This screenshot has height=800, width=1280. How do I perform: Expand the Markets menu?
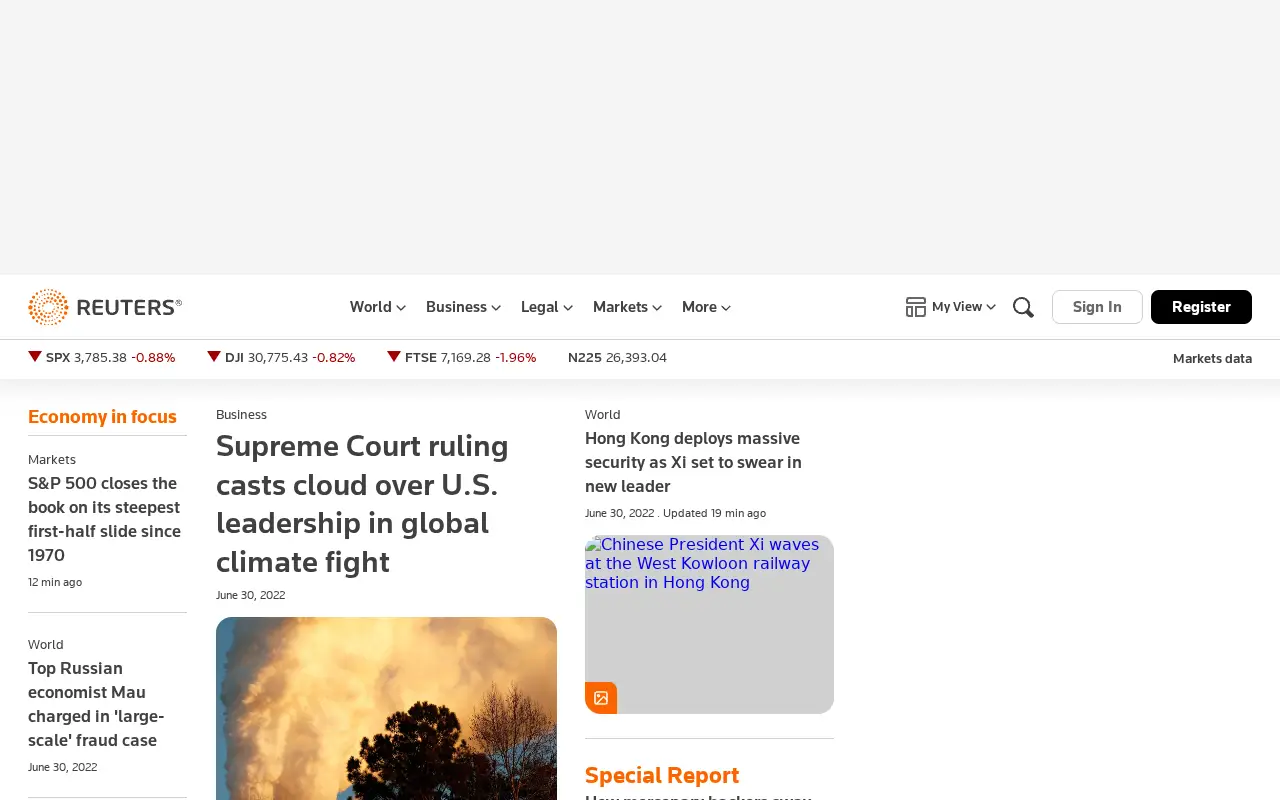[627, 307]
